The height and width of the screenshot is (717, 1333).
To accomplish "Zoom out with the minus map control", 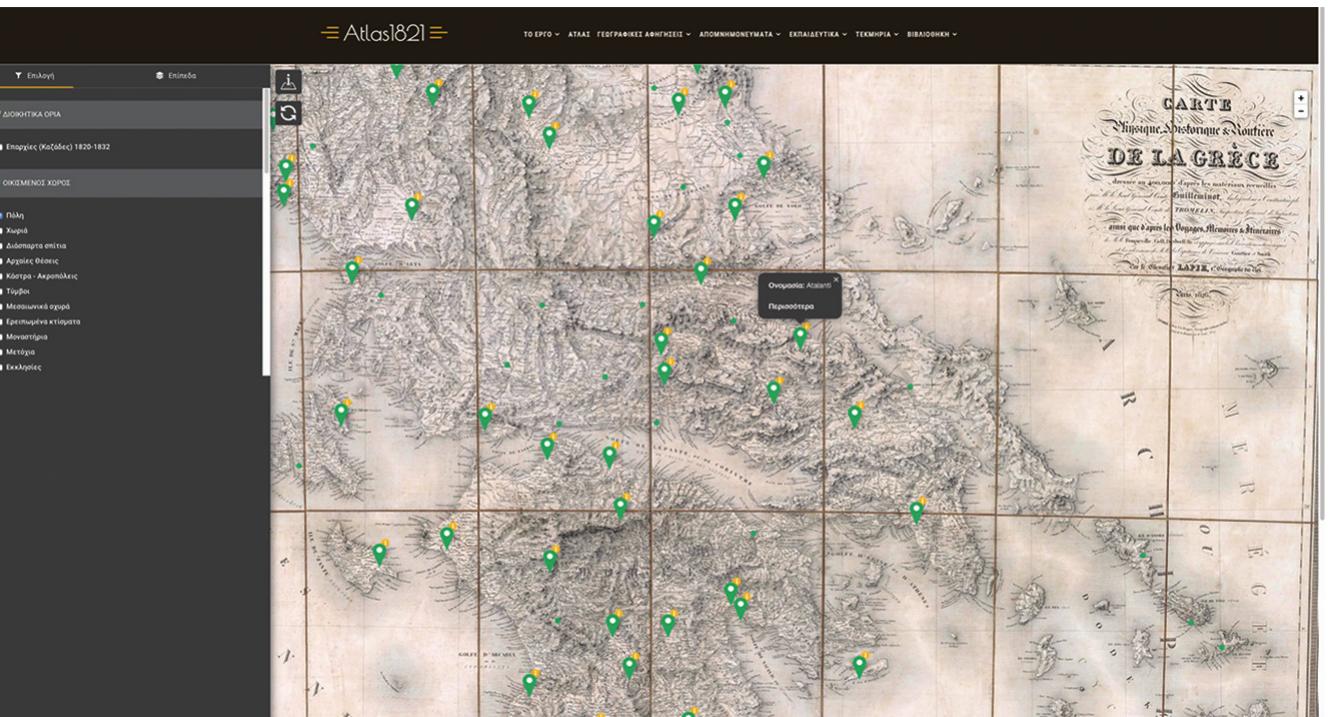I will pyautogui.click(x=1300, y=111).
